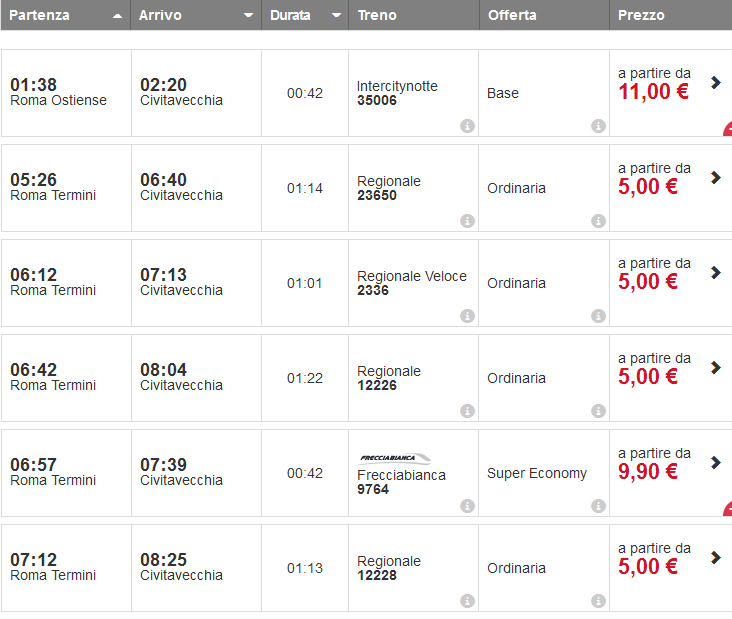This screenshot has height=619, width=732.
Task: Click the Frecciabianca logo
Action: tap(395, 458)
